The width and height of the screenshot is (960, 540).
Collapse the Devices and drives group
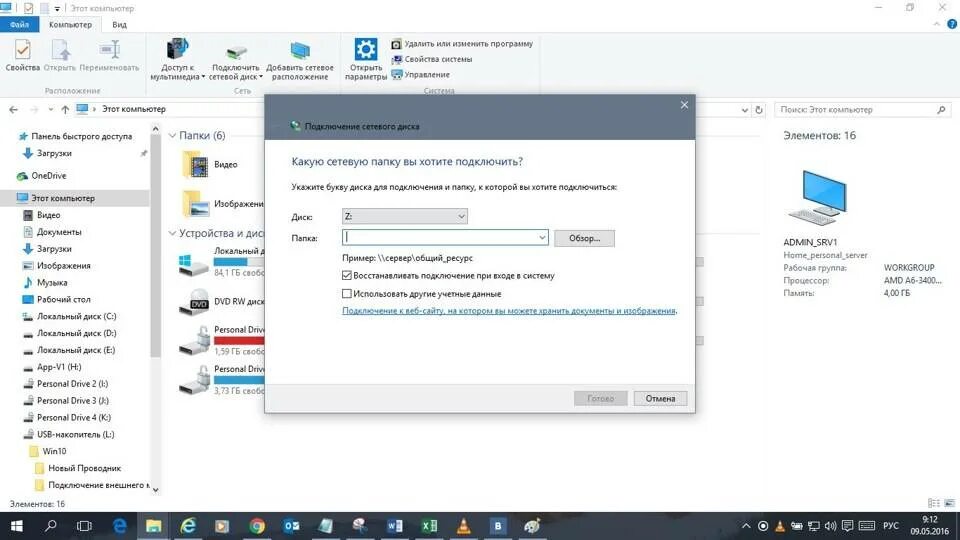pos(172,233)
